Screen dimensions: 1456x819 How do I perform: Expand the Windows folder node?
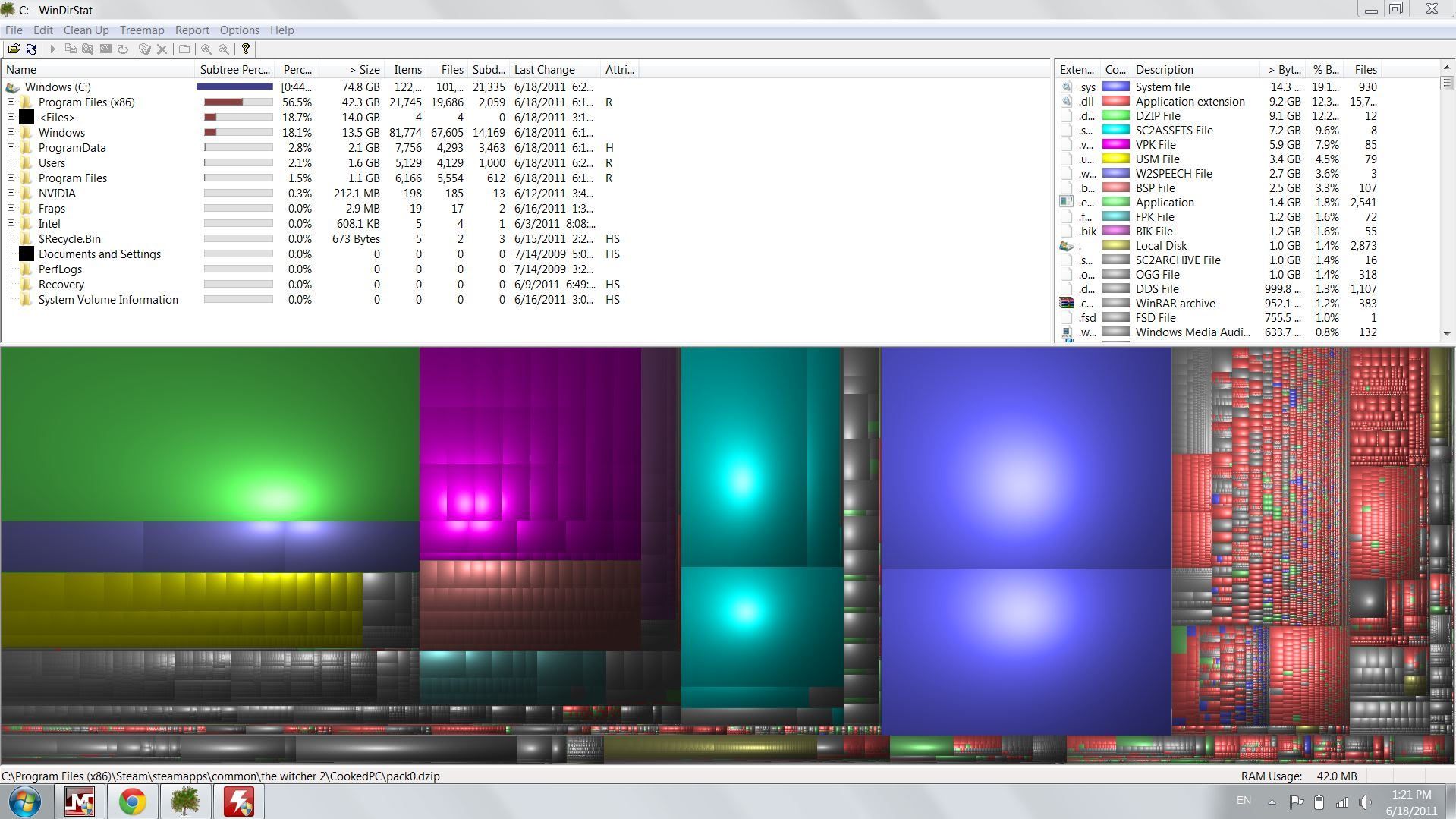click(x=11, y=132)
